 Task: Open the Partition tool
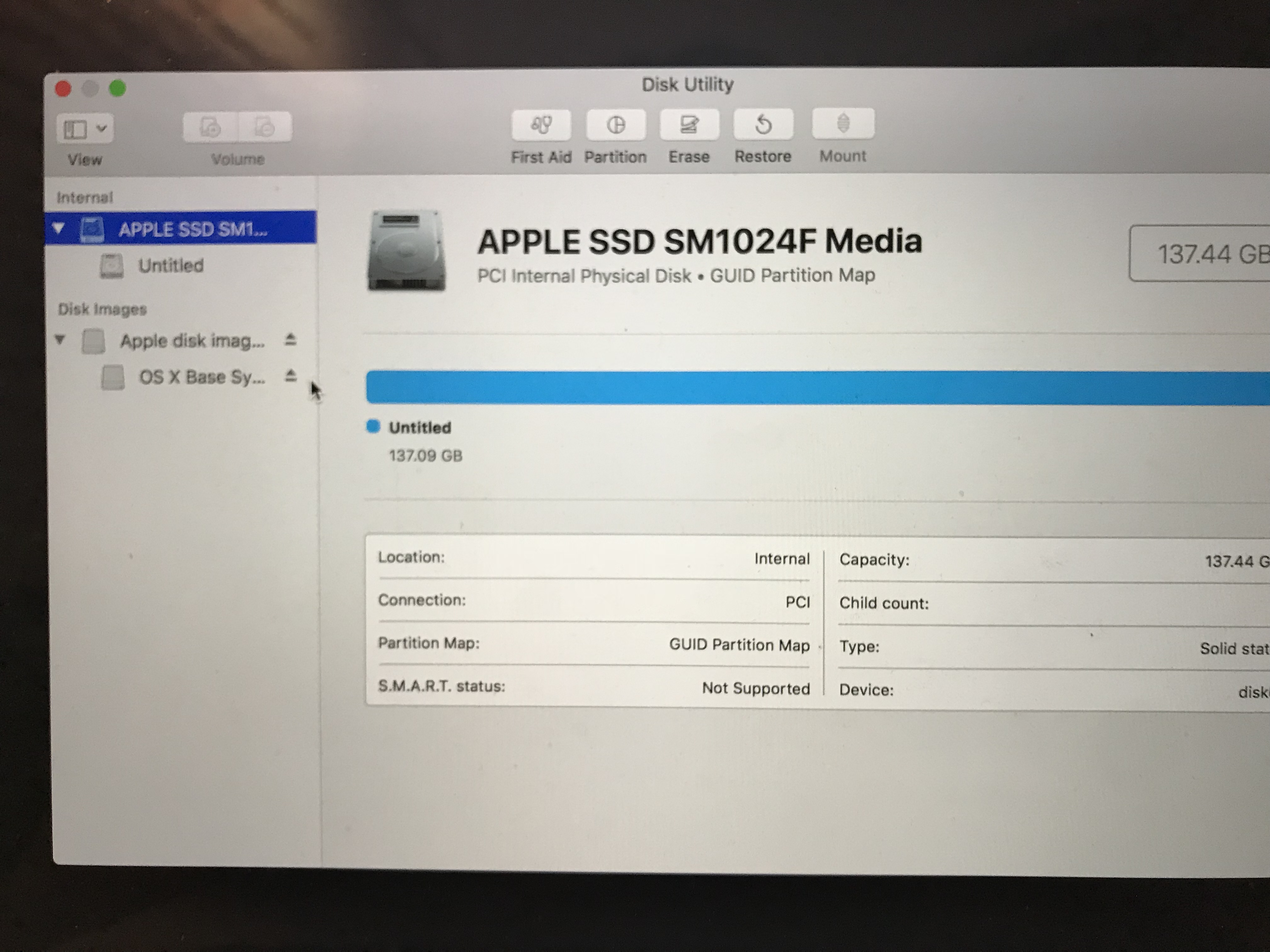615,125
